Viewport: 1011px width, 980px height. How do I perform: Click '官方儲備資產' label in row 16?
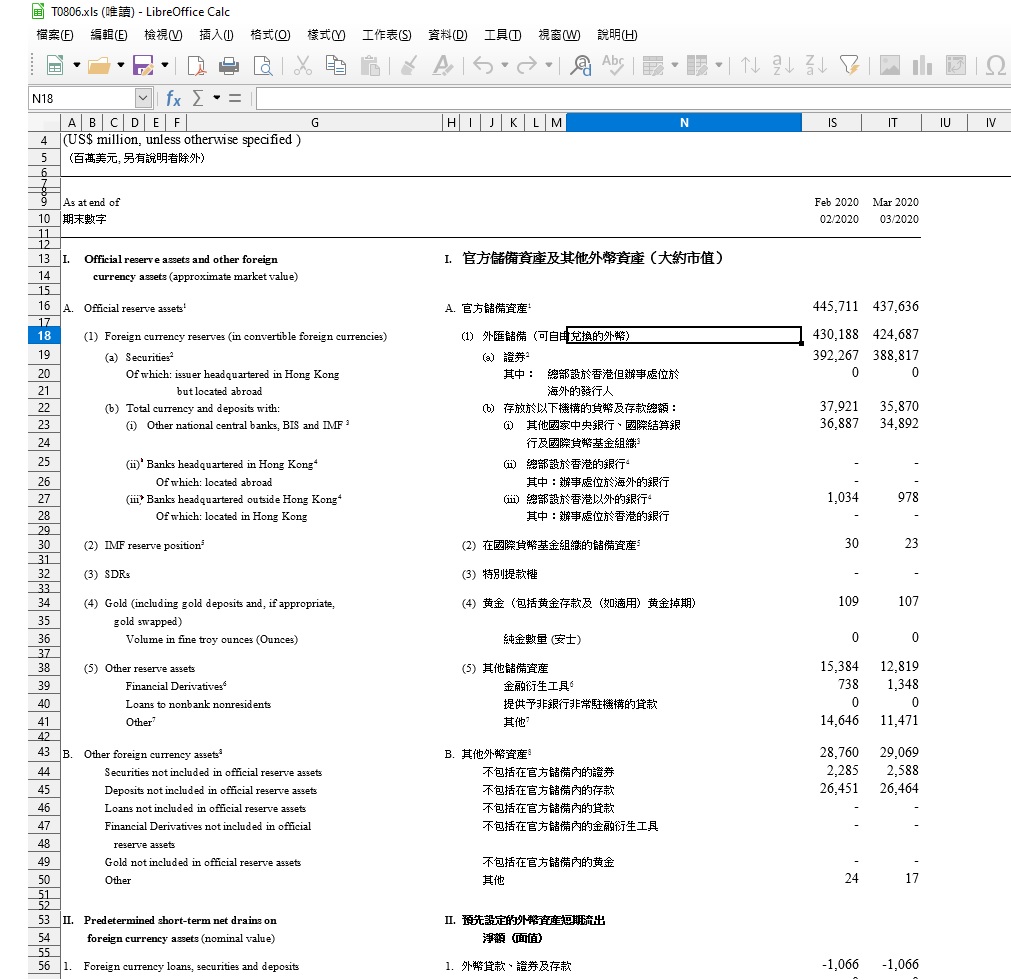pyautogui.click(x=496, y=308)
